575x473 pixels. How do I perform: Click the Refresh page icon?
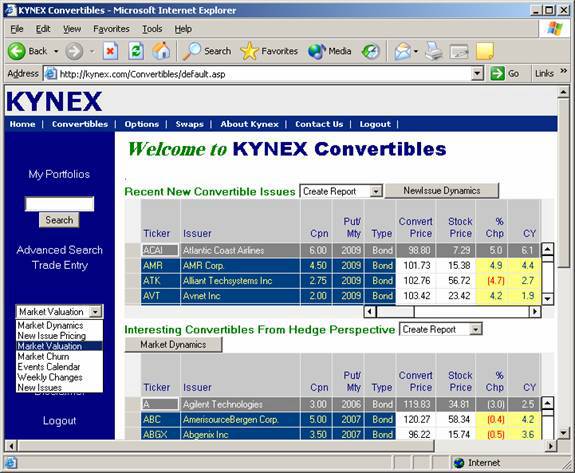click(136, 51)
